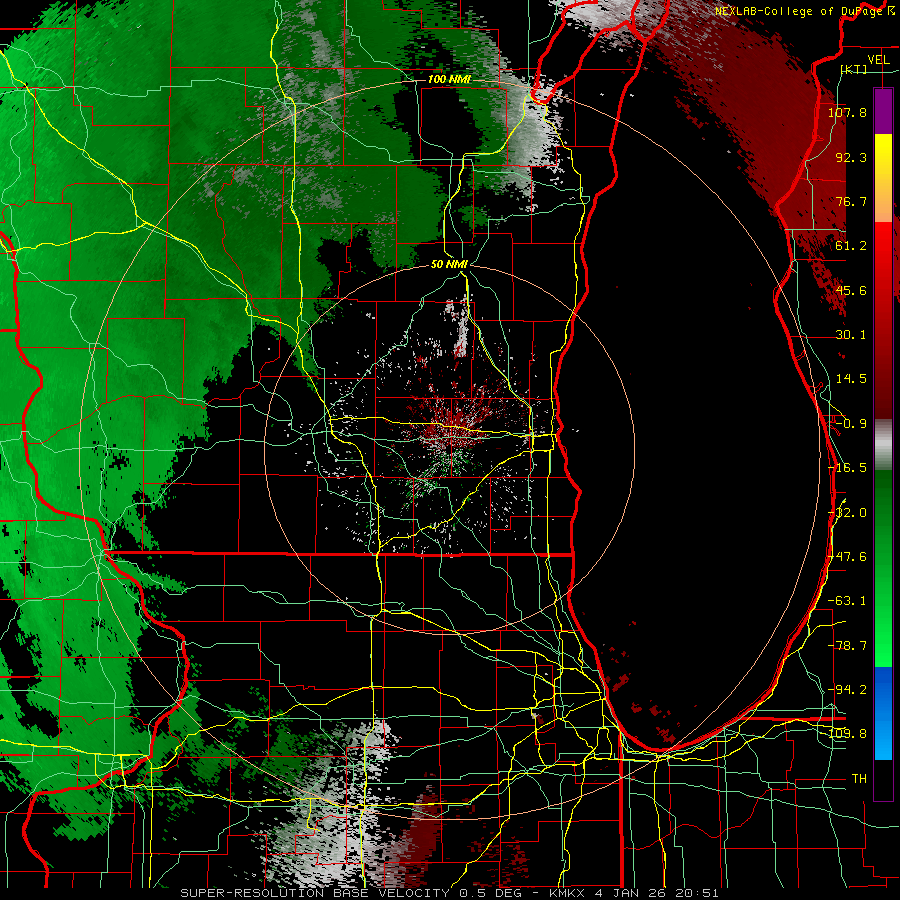Click the Super-Resolution Base Velocity caption
This screenshot has height=900, width=900.
point(449,893)
